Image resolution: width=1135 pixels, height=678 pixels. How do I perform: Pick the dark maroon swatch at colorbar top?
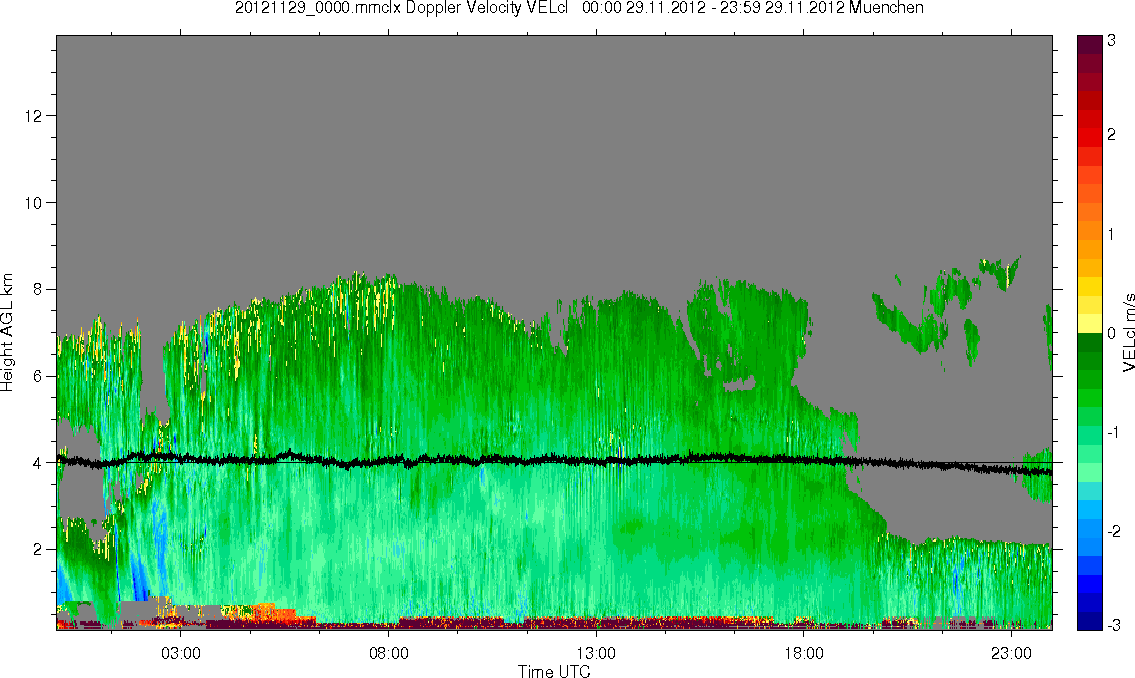coord(1090,44)
